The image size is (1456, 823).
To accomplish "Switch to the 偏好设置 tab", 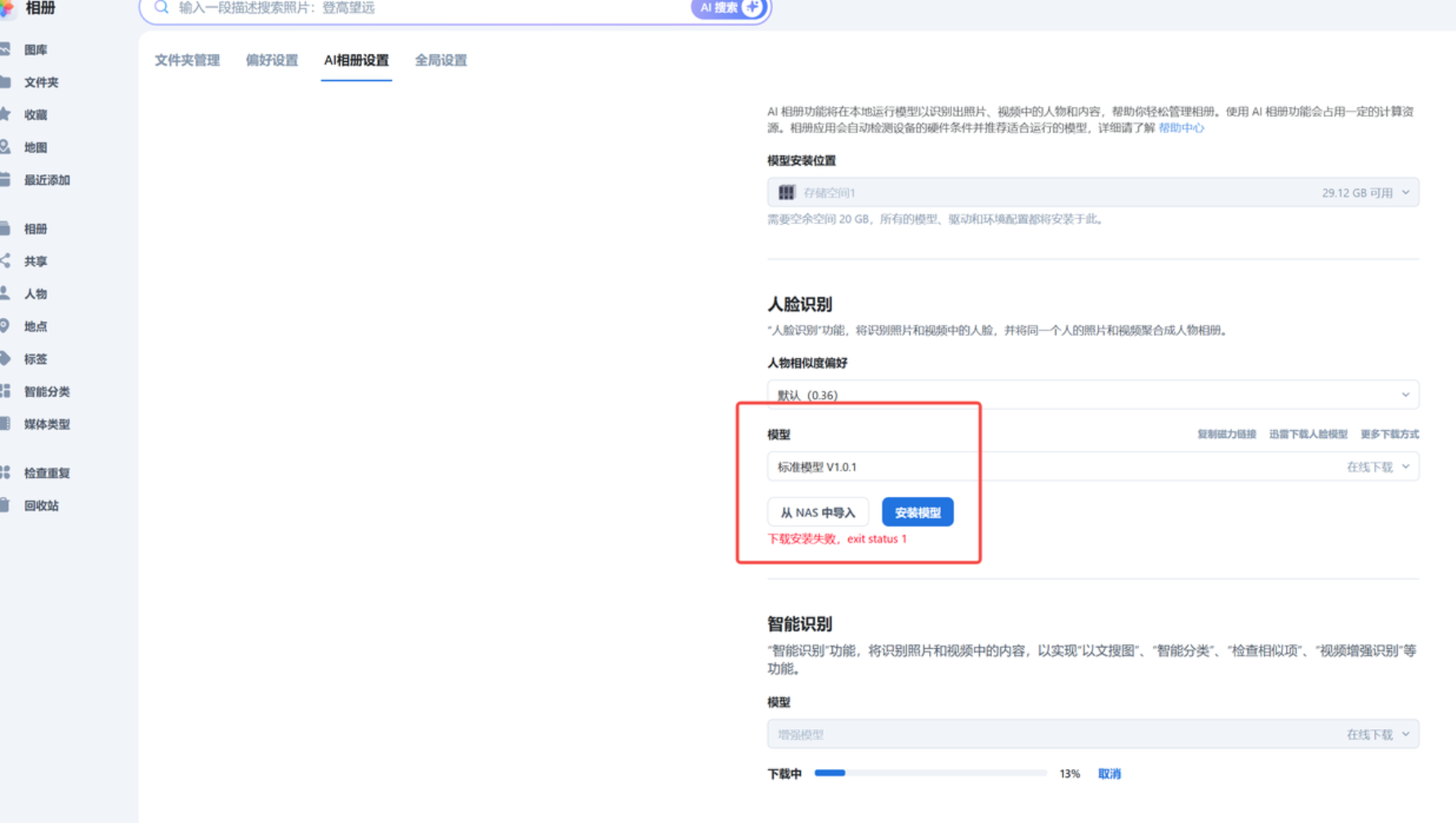I will coord(272,60).
